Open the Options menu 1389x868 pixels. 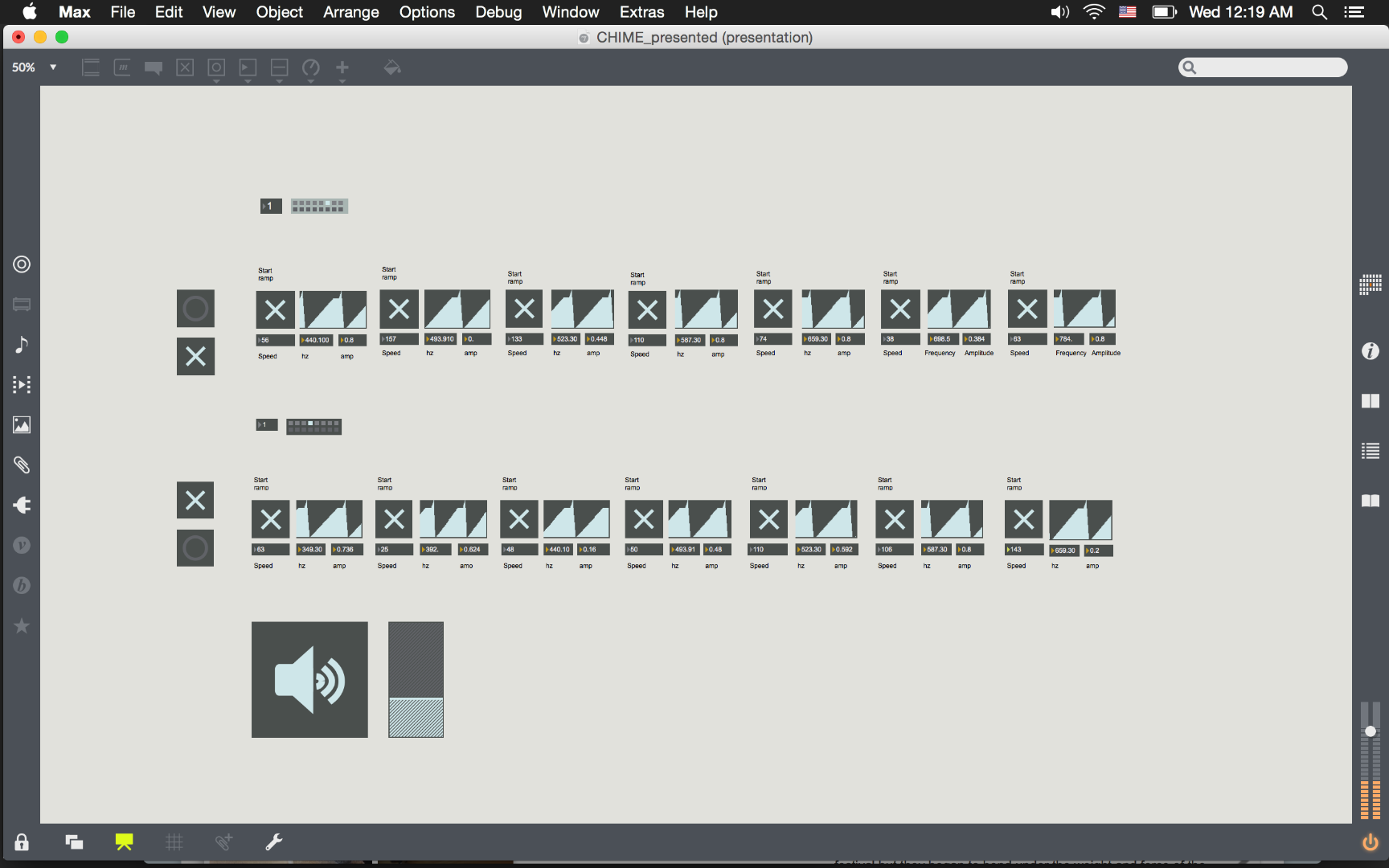[x=427, y=12]
